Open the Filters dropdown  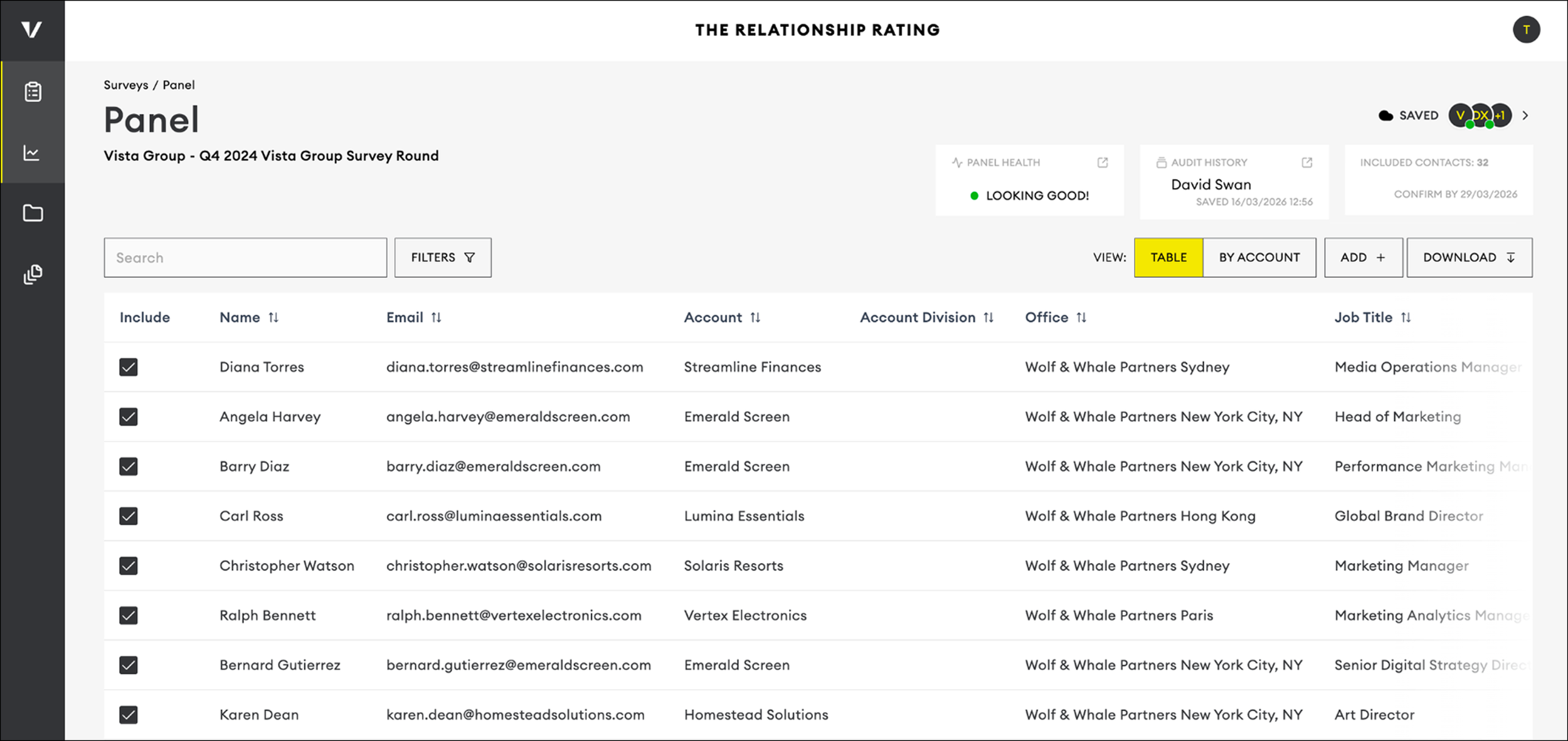442,258
